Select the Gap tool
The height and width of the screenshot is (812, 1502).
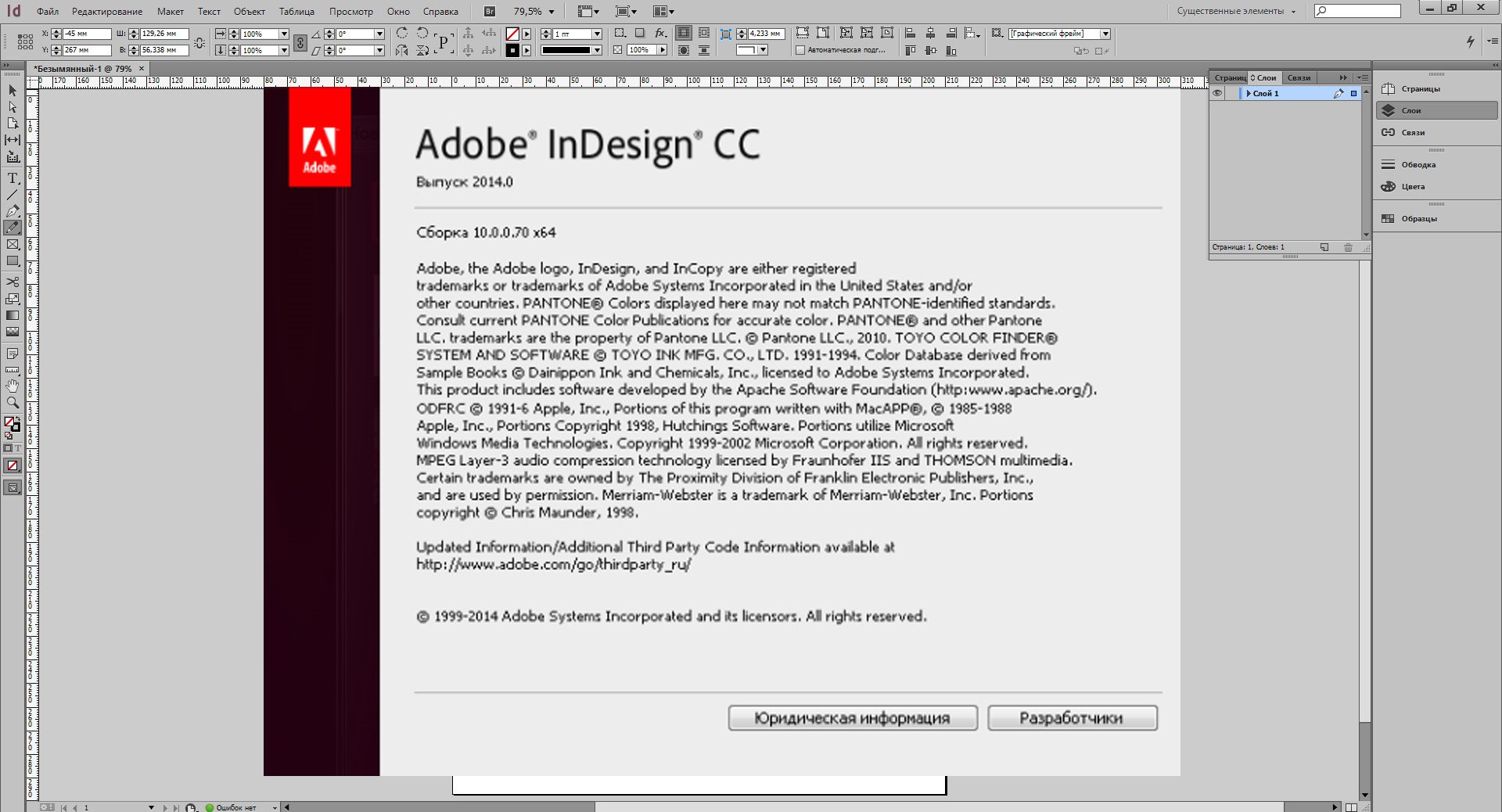[x=13, y=139]
